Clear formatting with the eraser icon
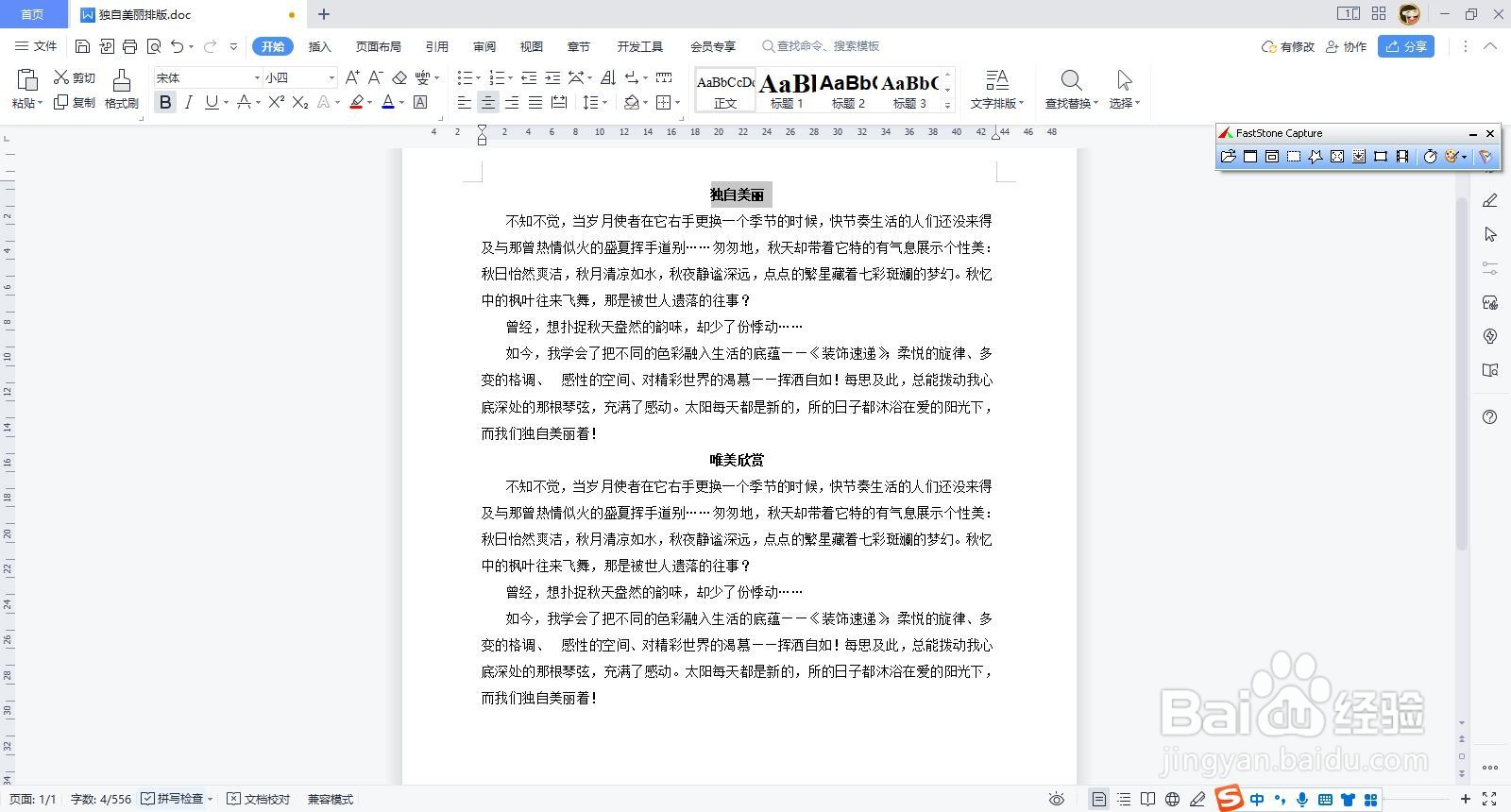 399,77
